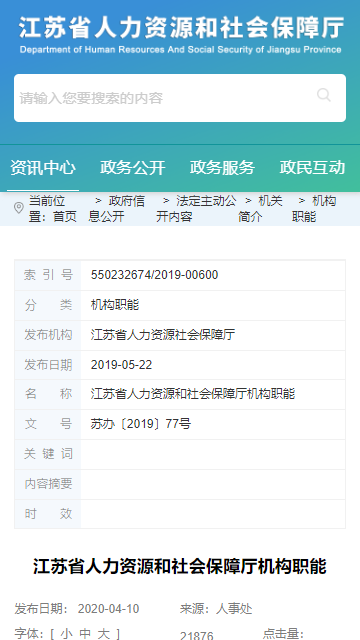
Task: Click the 关键词 label cell
Action: pyautogui.click(x=48, y=454)
